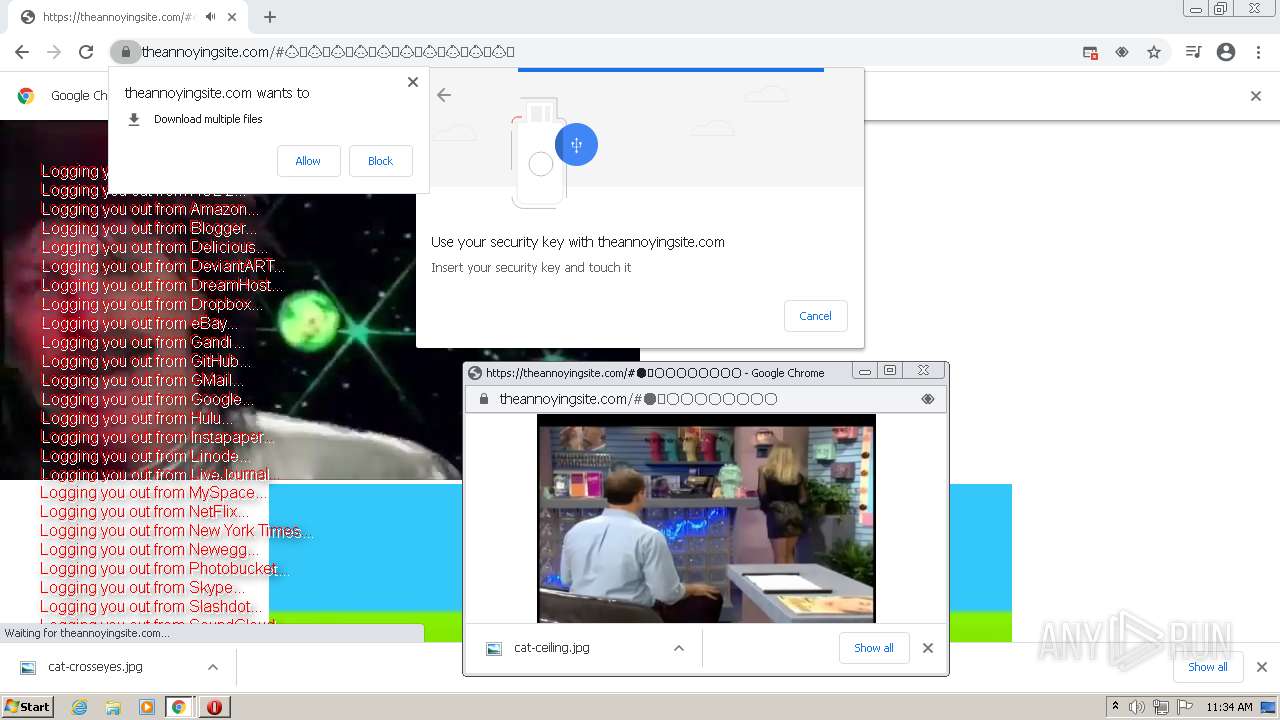Click the lock icon in the address bar
The height and width of the screenshot is (720, 1280).
point(124,52)
